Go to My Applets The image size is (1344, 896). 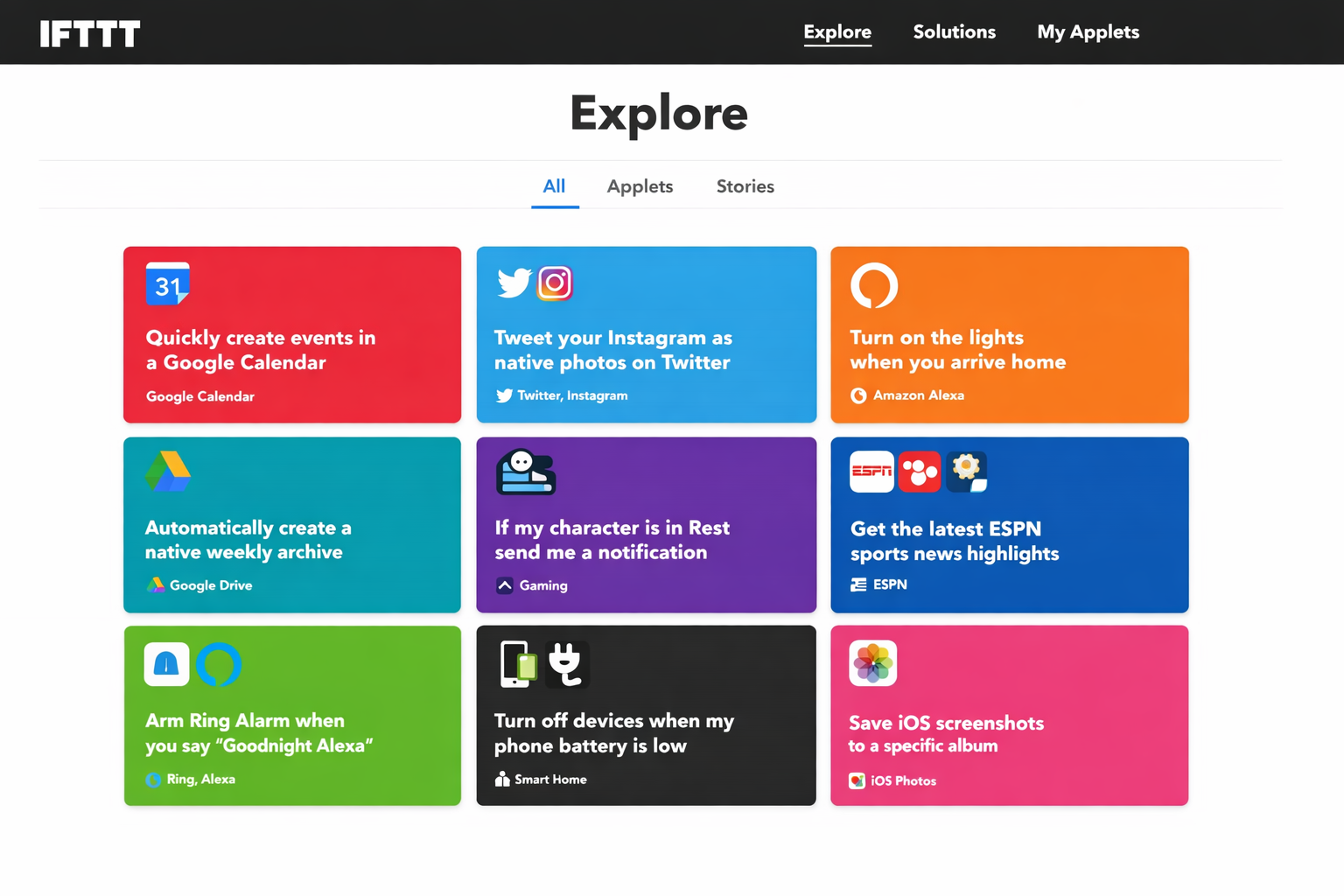(x=1088, y=32)
